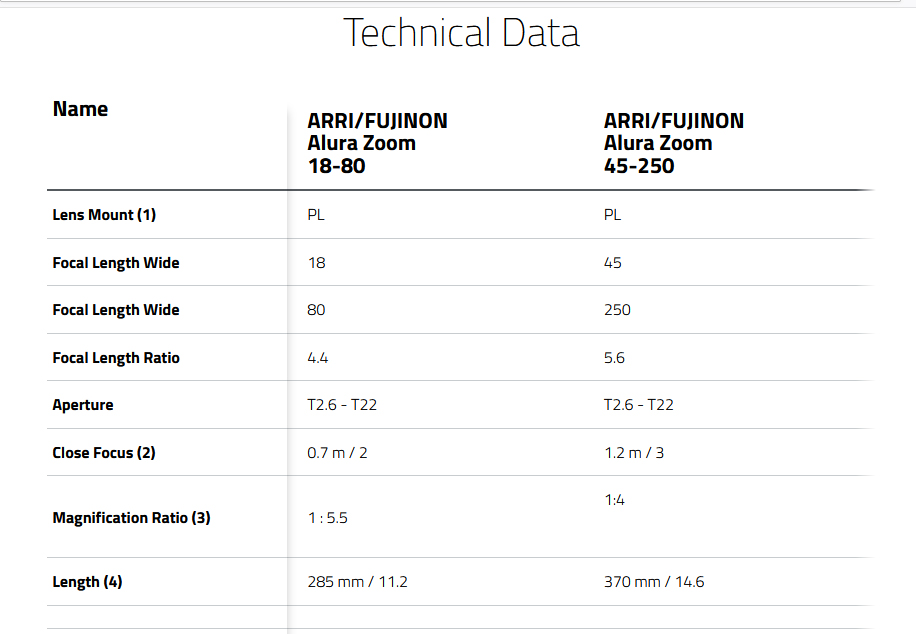This screenshot has height=634, width=916.
Task: Select the Aperture row label
Action: (x=83, y=405)
